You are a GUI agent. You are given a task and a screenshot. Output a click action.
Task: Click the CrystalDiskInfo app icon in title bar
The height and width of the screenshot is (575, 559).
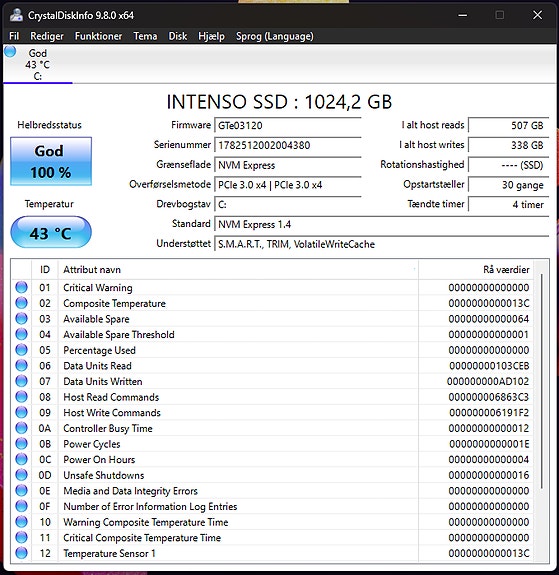[x=16, y=15]
